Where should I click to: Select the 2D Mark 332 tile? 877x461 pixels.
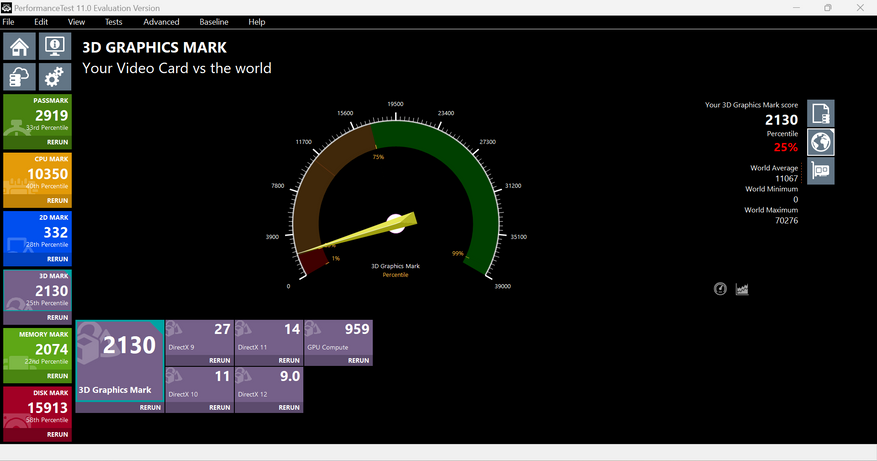point(37,232)
